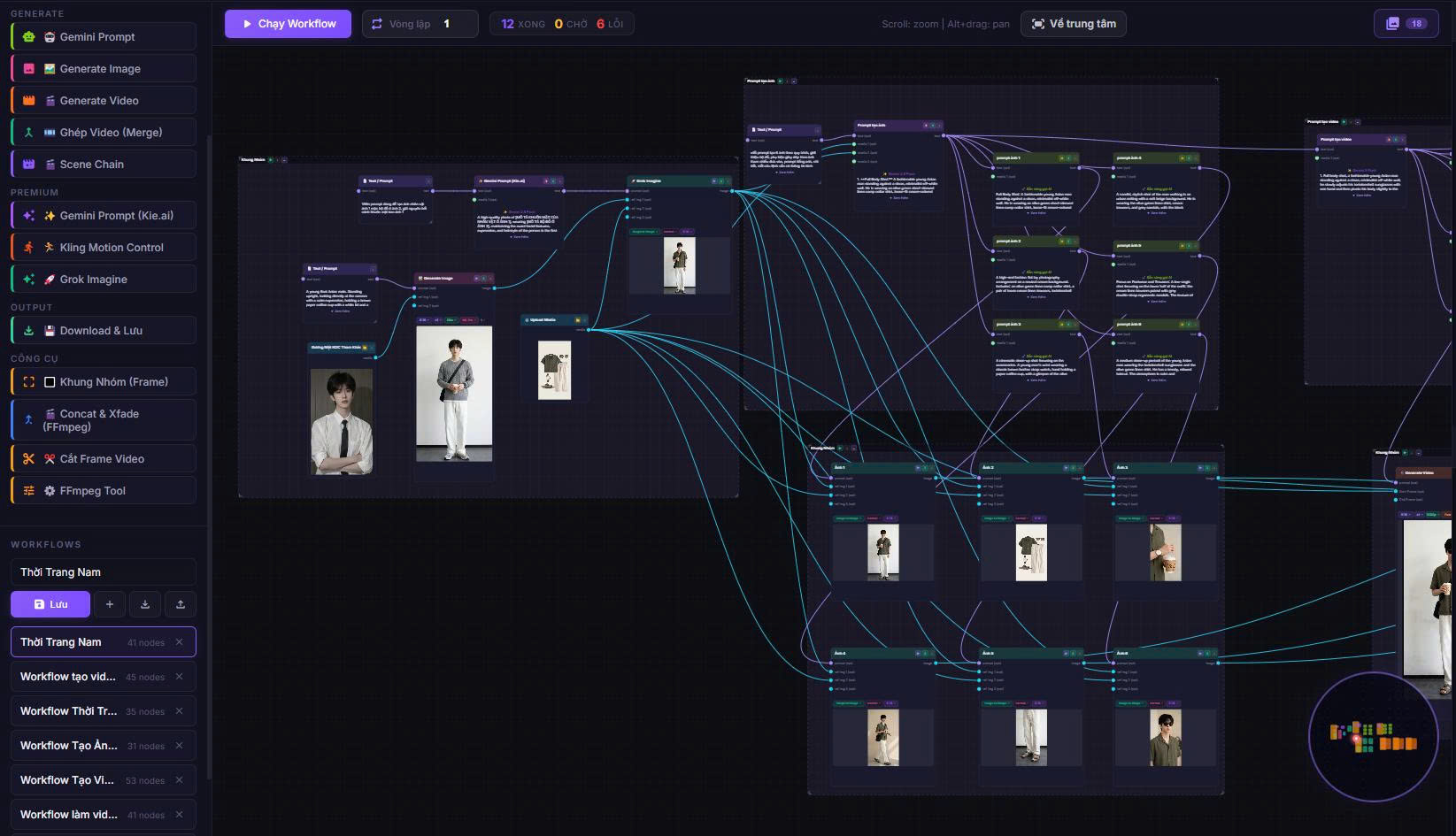The image size is (1456, 836).
Task: Add a Generate Image node
Action: pos(104,68)
